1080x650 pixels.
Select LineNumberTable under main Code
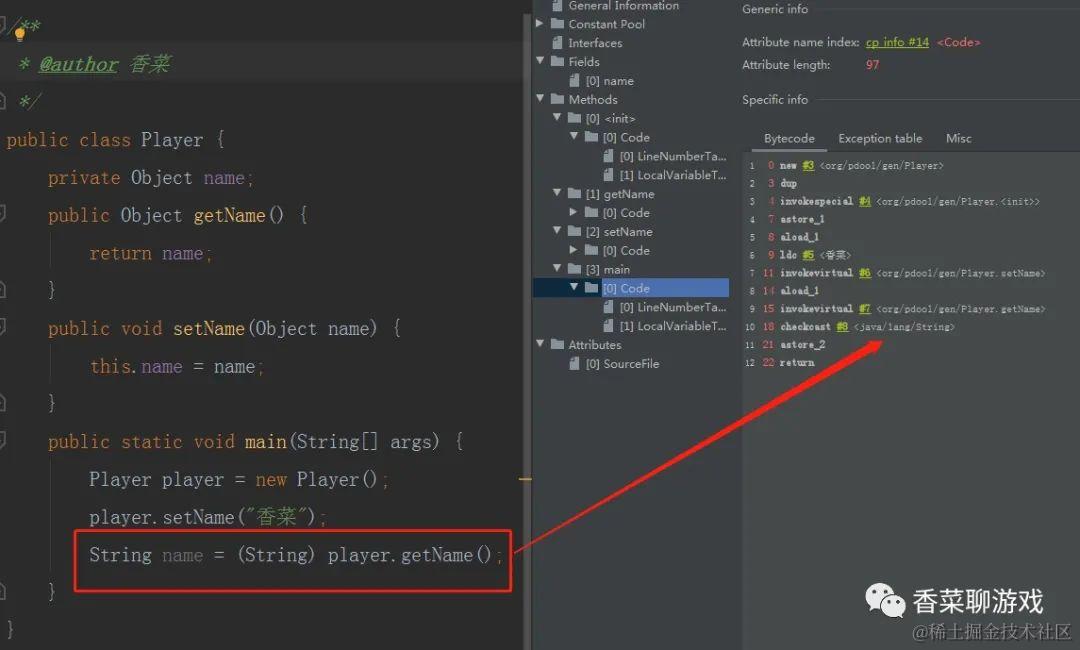[x=673, y=307]
